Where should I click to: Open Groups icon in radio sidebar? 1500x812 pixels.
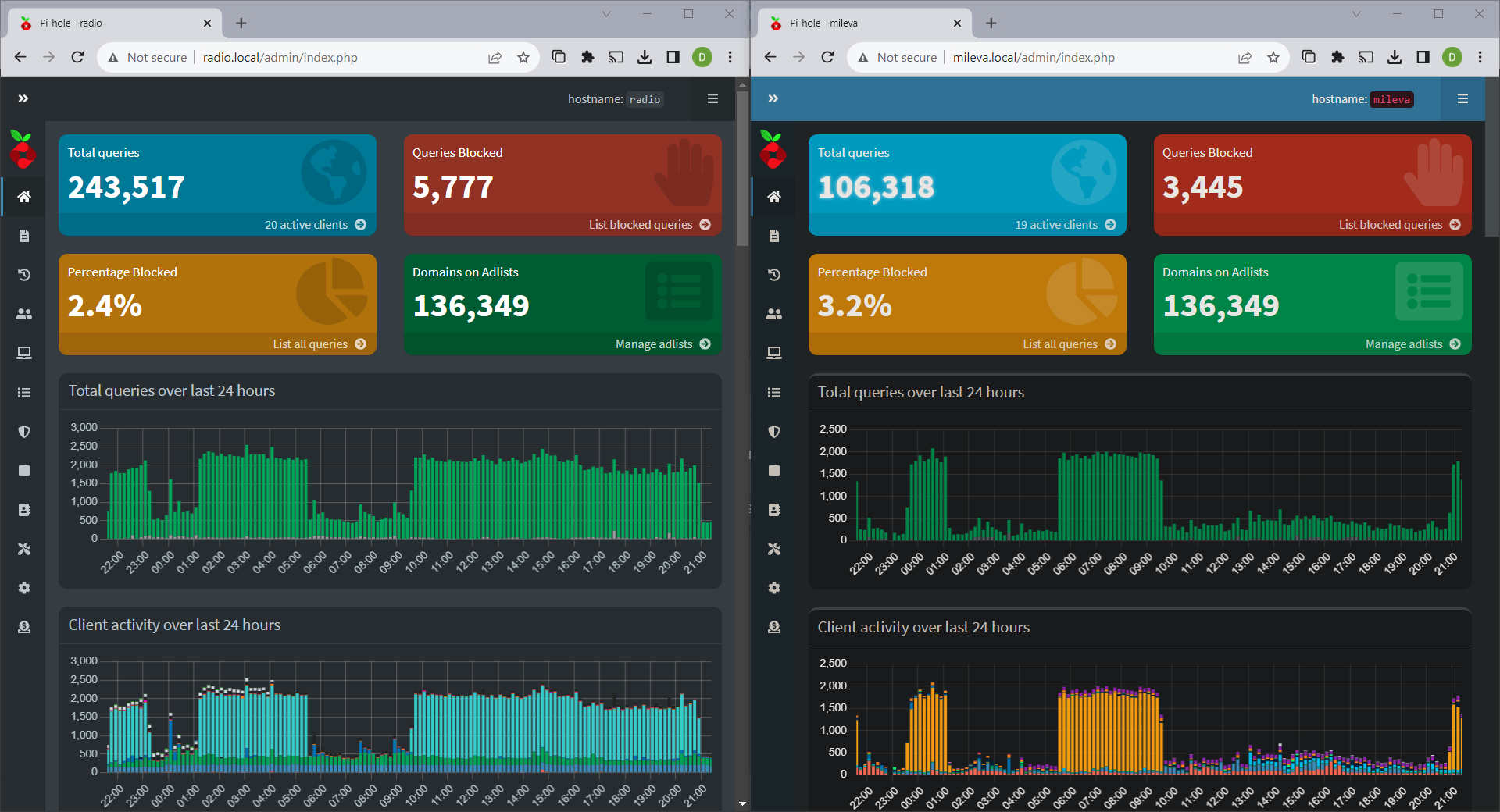pyautogui.click(x=24, y=314)
